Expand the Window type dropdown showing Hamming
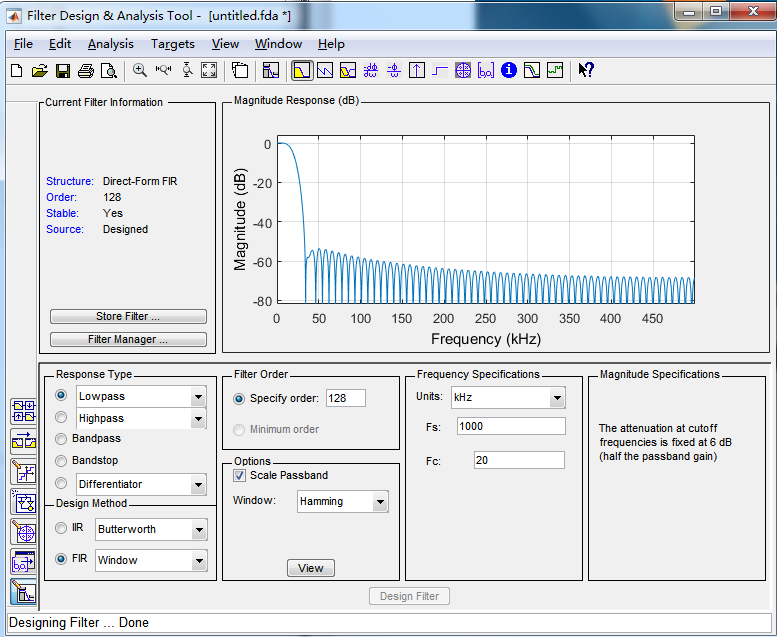The image size is (777, 637). [380, 502]
